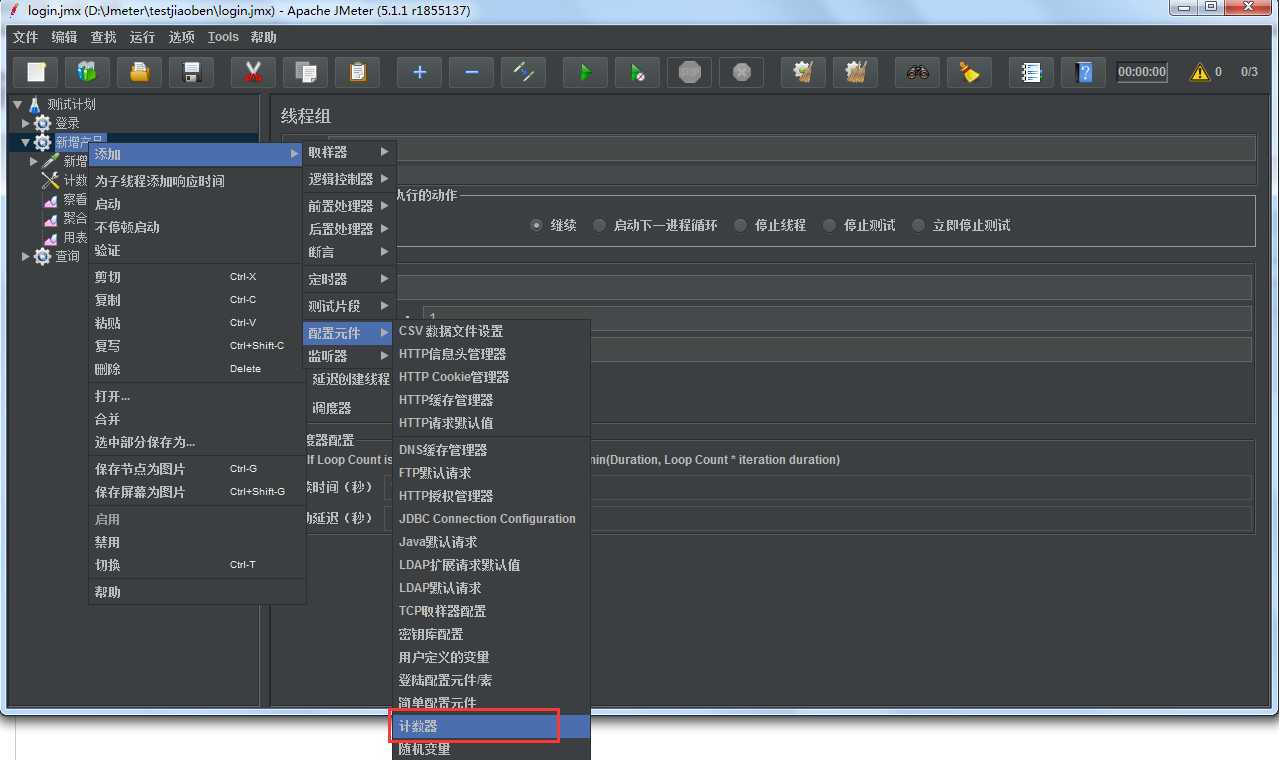Click 禁用 in the context menu

(196, 542)
